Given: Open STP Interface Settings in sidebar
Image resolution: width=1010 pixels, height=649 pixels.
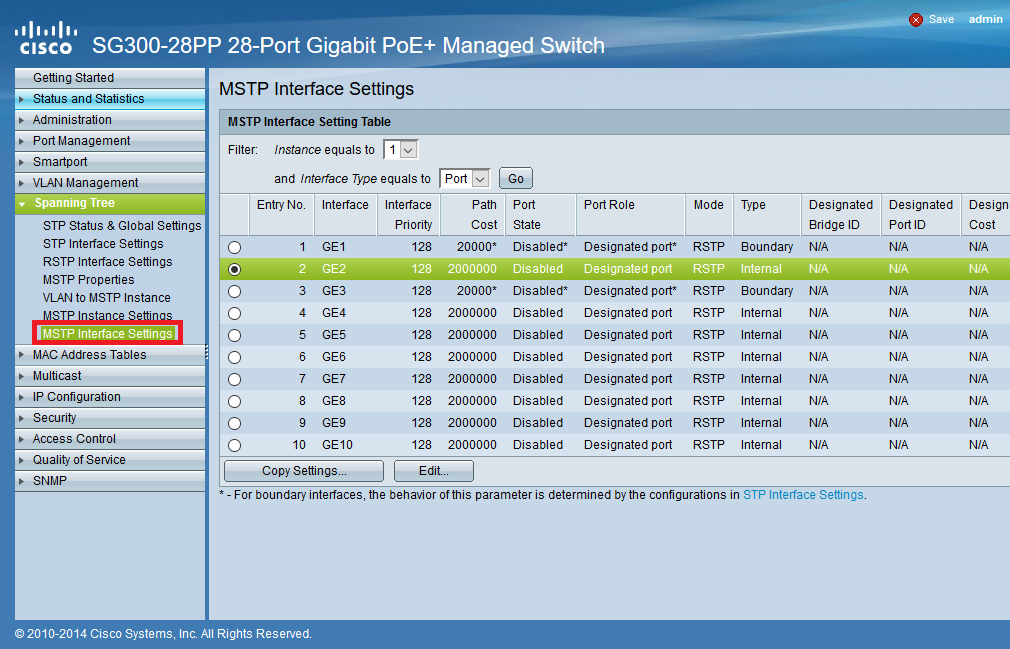Looking at the screenshot, I should tap(103, 244).
